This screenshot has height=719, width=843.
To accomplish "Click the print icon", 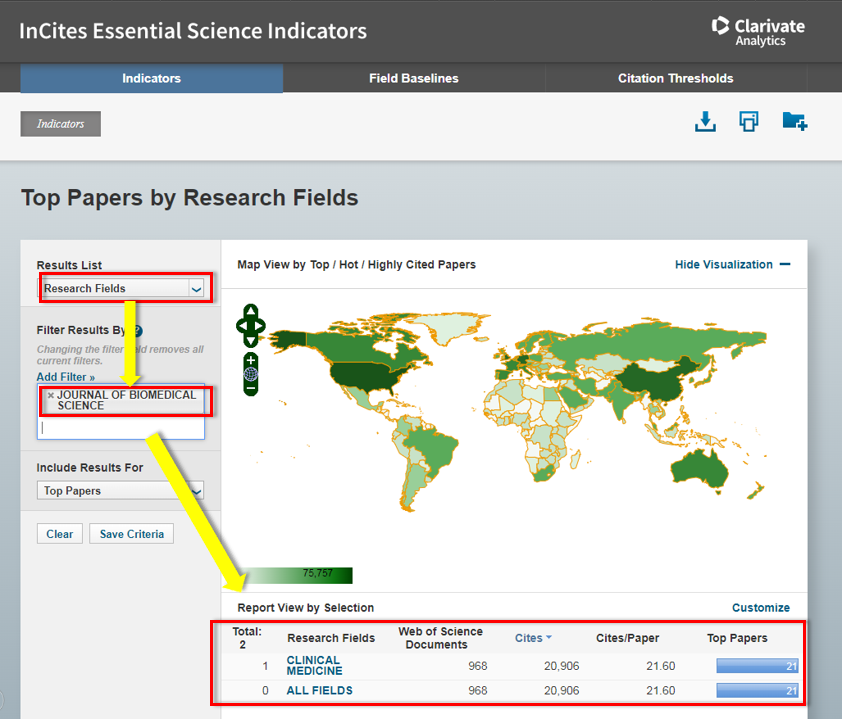I will [748, 122].
